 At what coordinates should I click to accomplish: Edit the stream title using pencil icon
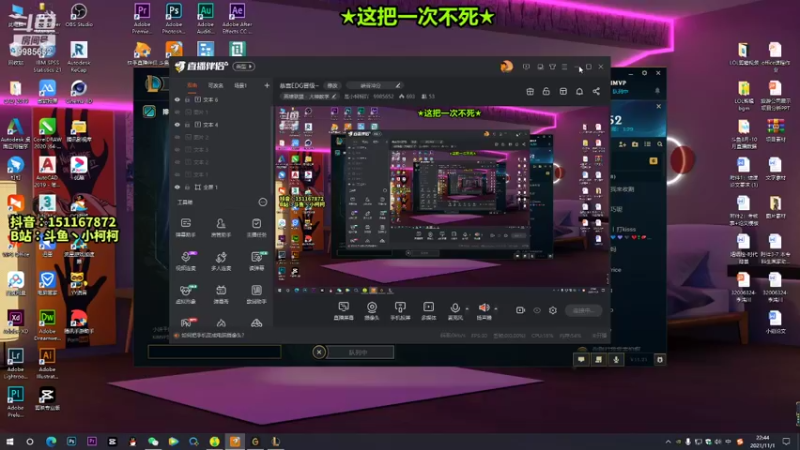397,85
